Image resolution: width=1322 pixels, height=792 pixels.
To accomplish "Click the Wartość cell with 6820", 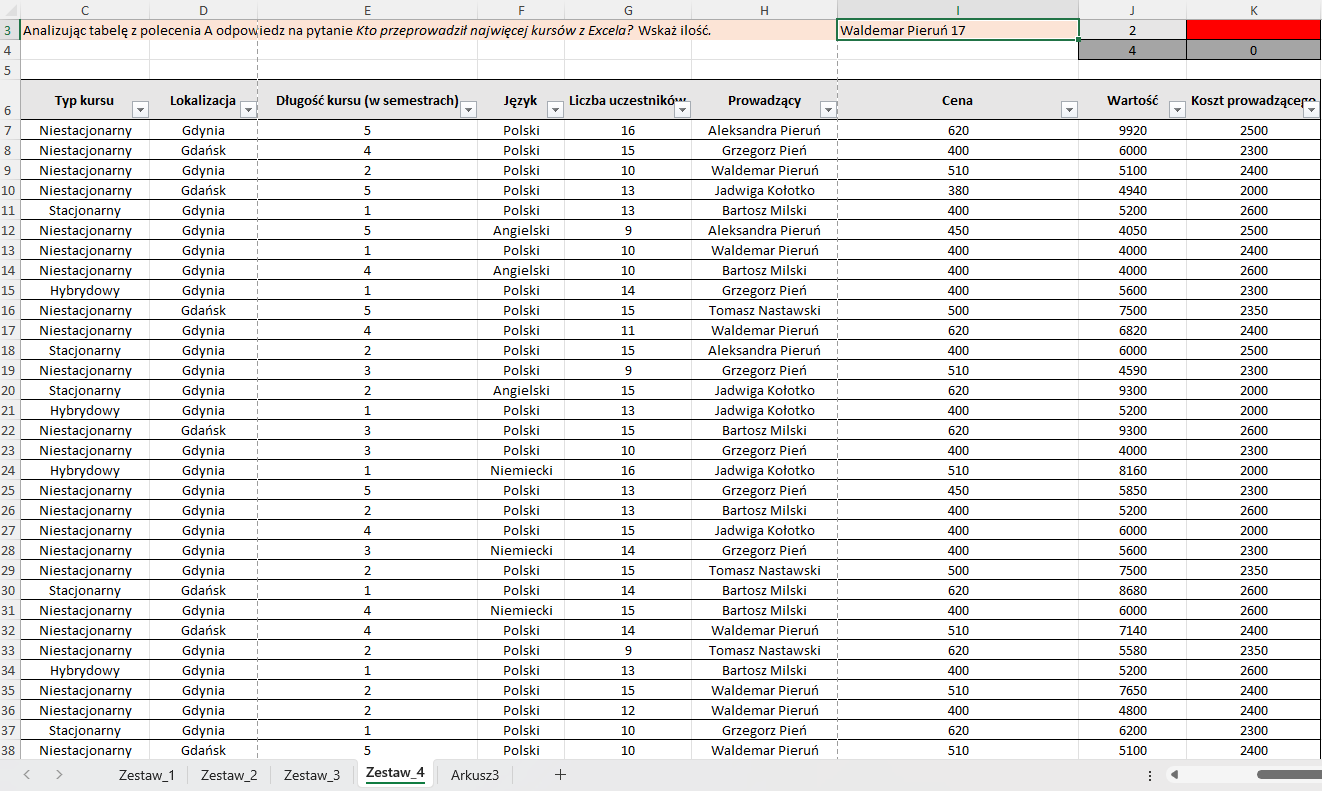I will pyautogui.click(x=1132, y=330).
